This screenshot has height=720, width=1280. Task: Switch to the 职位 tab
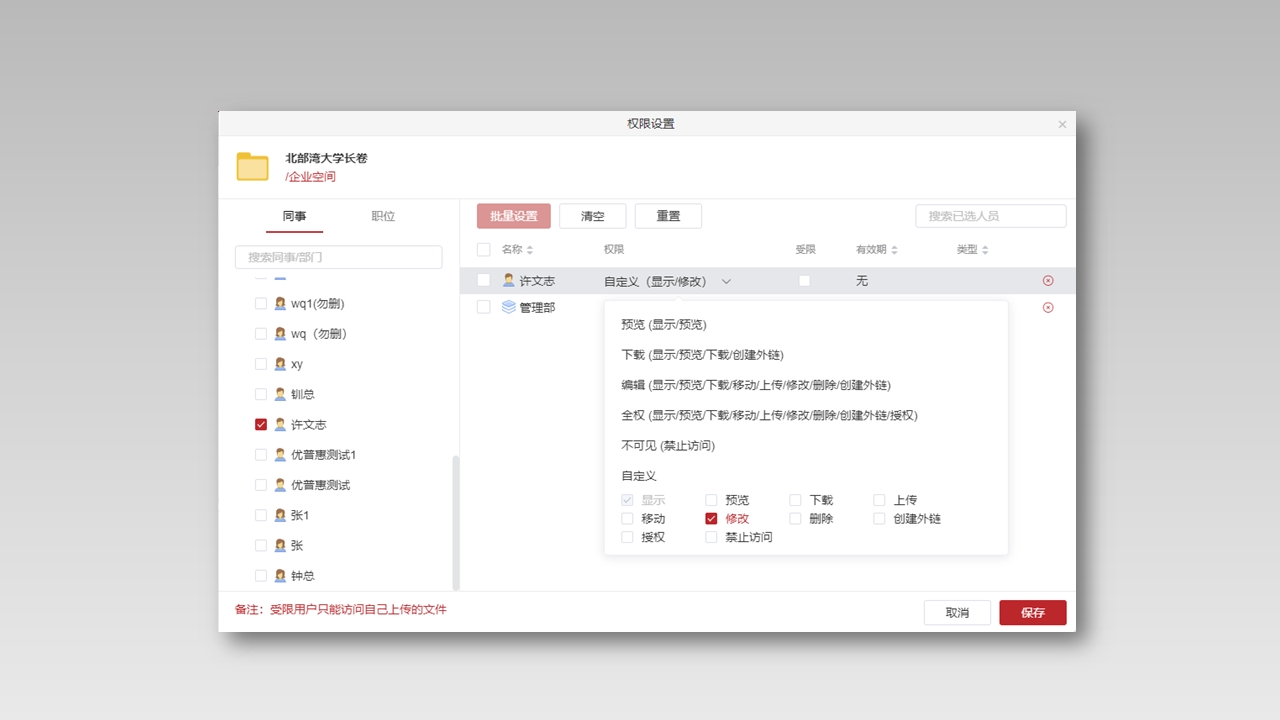(383, 216)
